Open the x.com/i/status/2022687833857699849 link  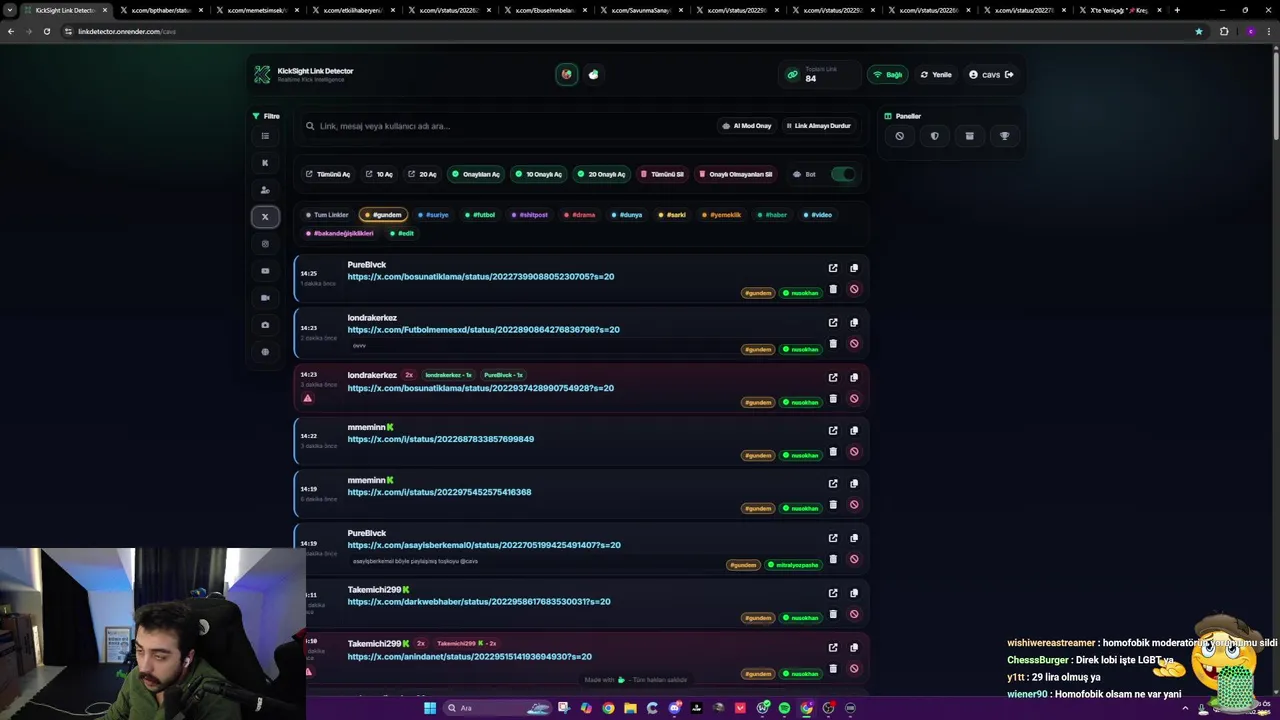point(441,439)
